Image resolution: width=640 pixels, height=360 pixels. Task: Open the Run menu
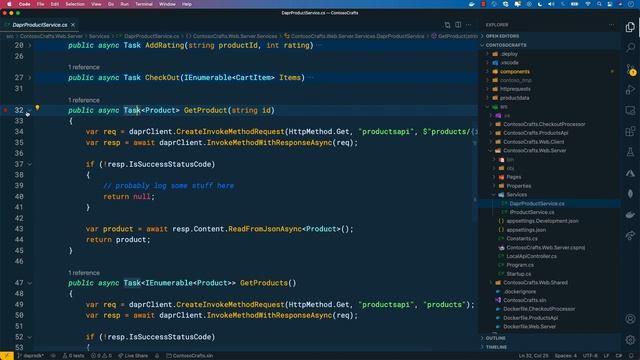(x=124, y=4)
